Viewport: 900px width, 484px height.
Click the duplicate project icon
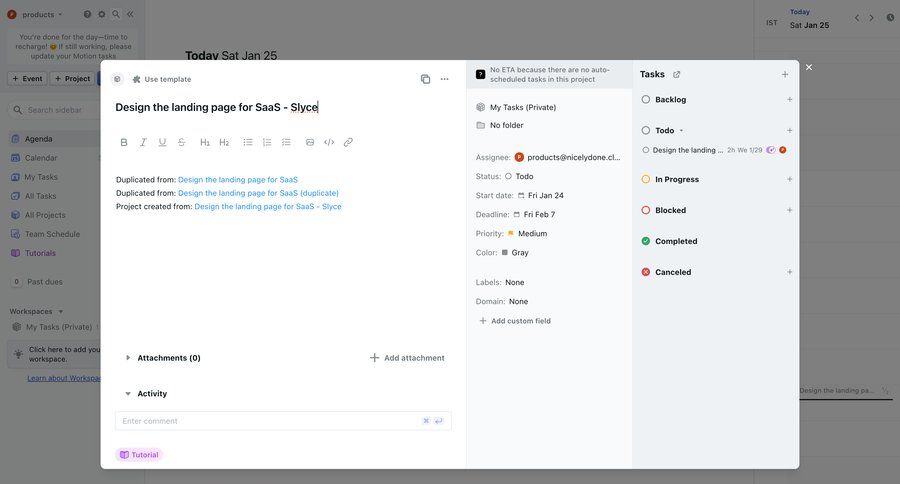pos(425,79)
